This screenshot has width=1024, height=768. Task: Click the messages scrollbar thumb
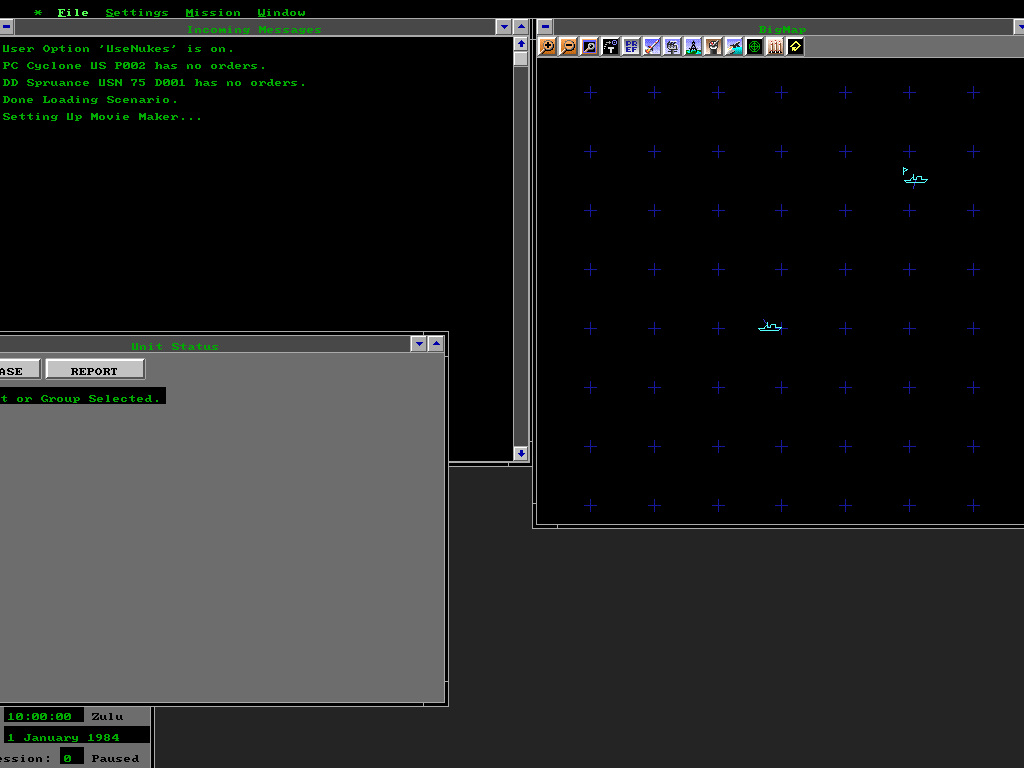pyautogui.click(x=520, y=59)
